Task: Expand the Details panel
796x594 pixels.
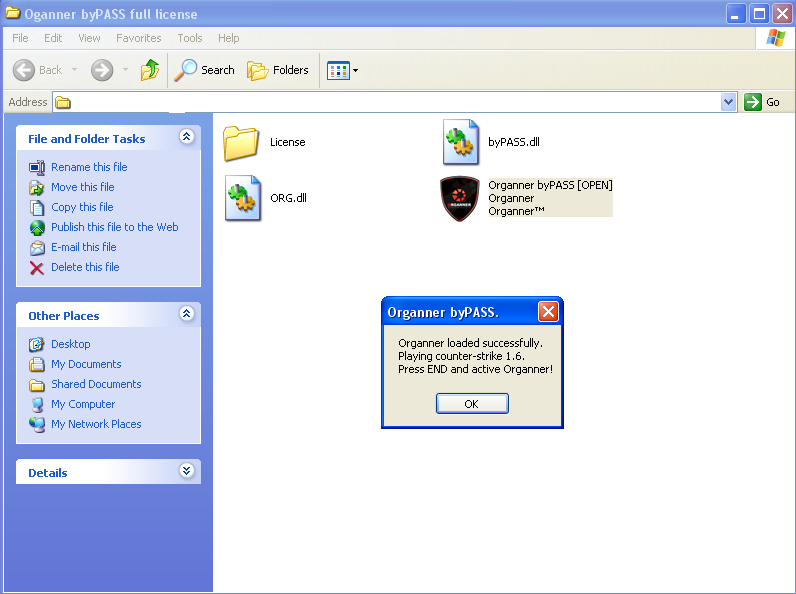Action: [x=185, y=472]
